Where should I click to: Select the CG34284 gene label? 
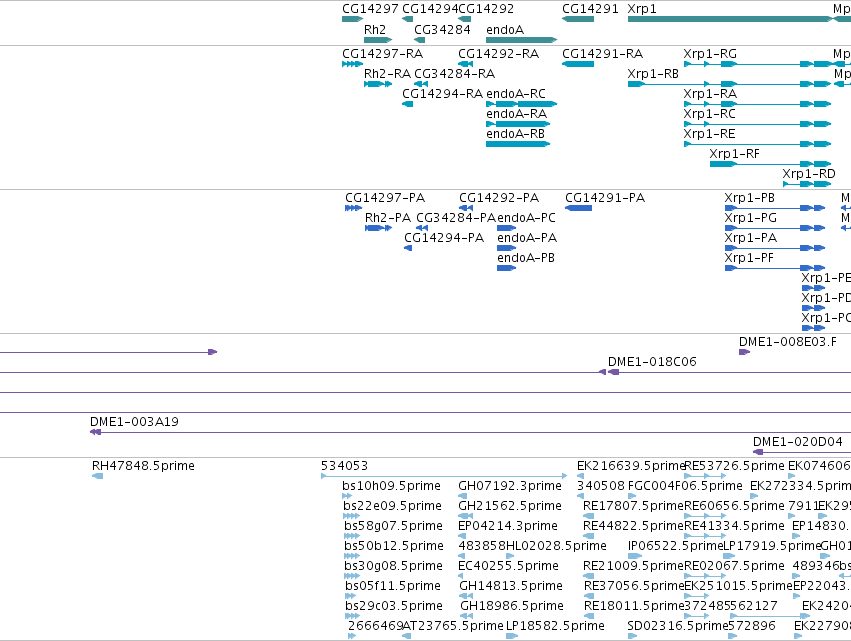click(442, 29)
